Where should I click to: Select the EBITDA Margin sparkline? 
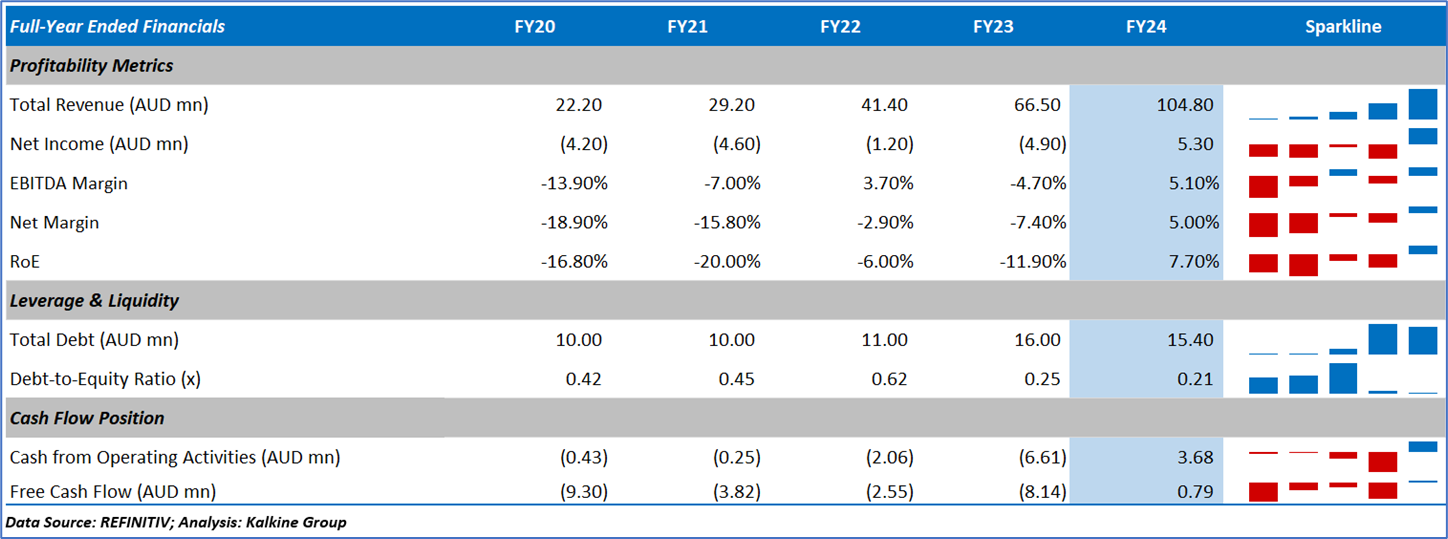coord(1342,183)
